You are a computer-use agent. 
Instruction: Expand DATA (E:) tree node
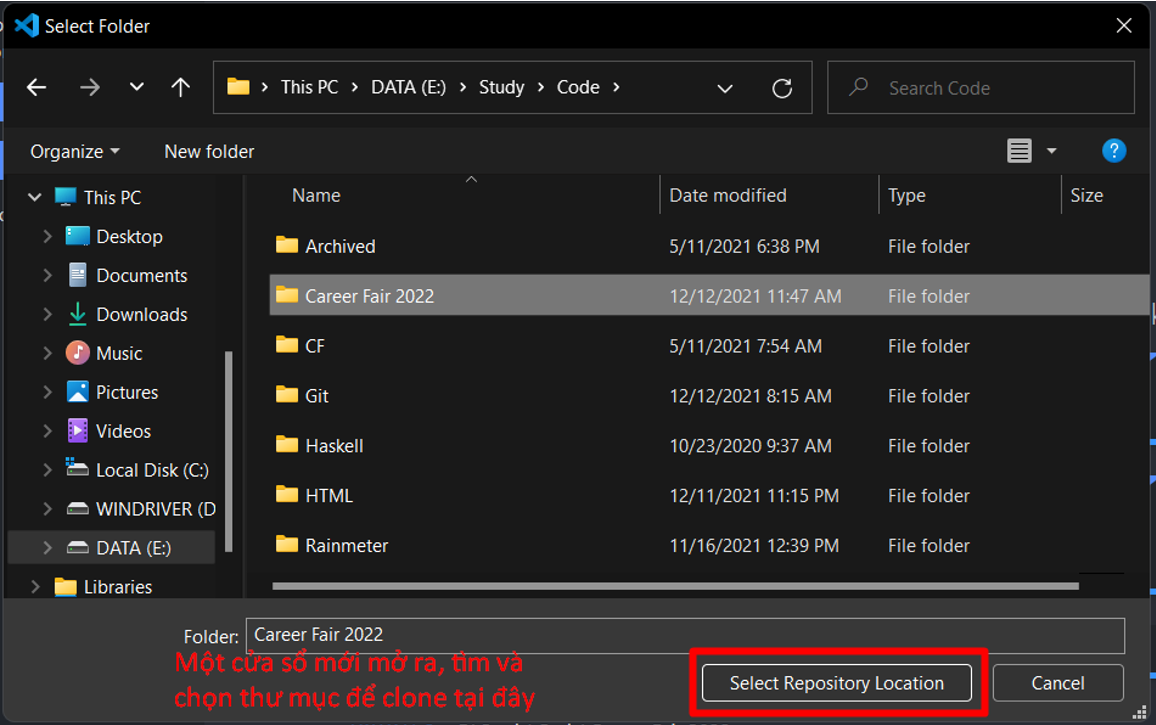(x=47, y=548)
